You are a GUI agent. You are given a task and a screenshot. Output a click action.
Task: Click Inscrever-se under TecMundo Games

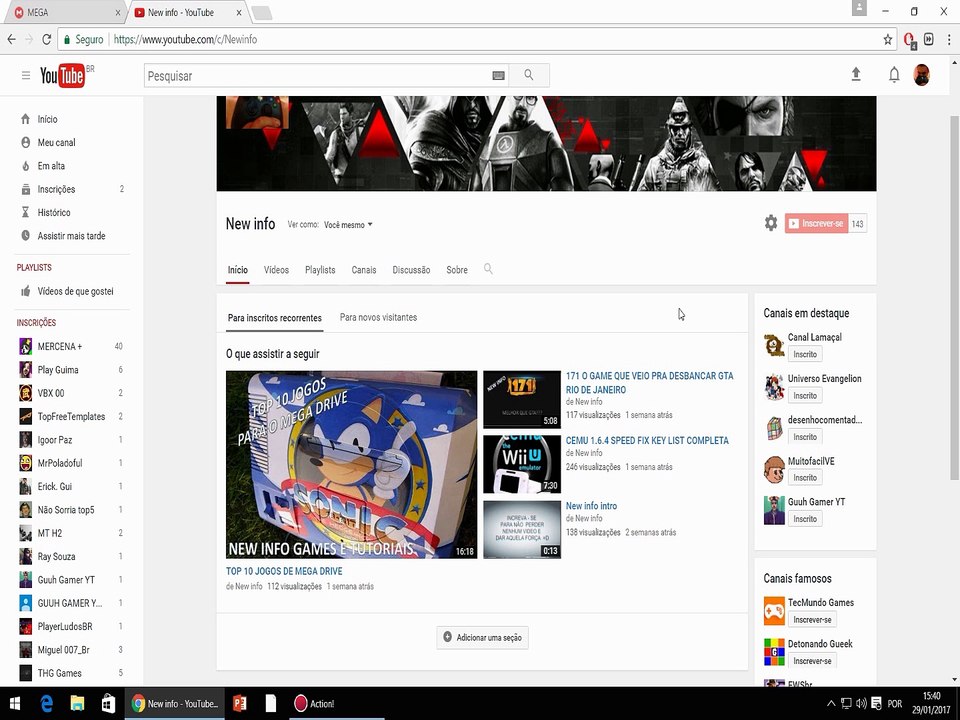click(812, 620)
